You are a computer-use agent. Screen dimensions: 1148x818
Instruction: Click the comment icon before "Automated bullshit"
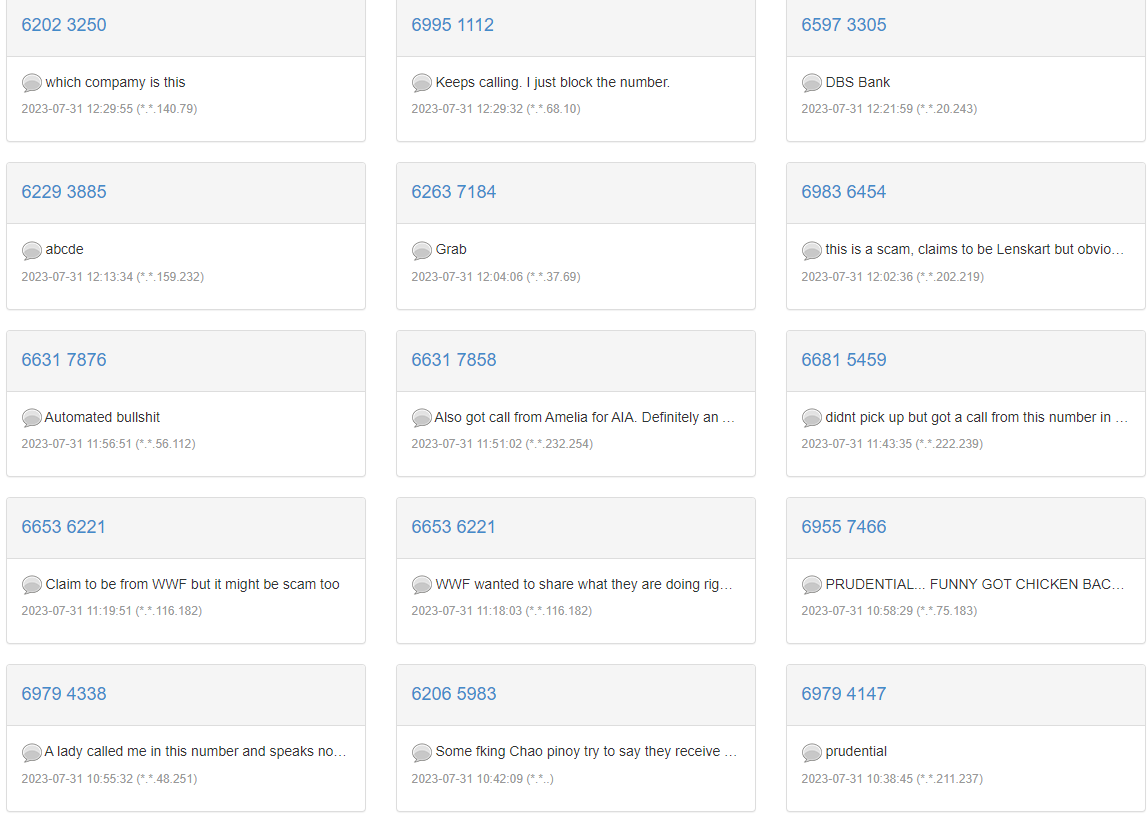coord(32,418)
